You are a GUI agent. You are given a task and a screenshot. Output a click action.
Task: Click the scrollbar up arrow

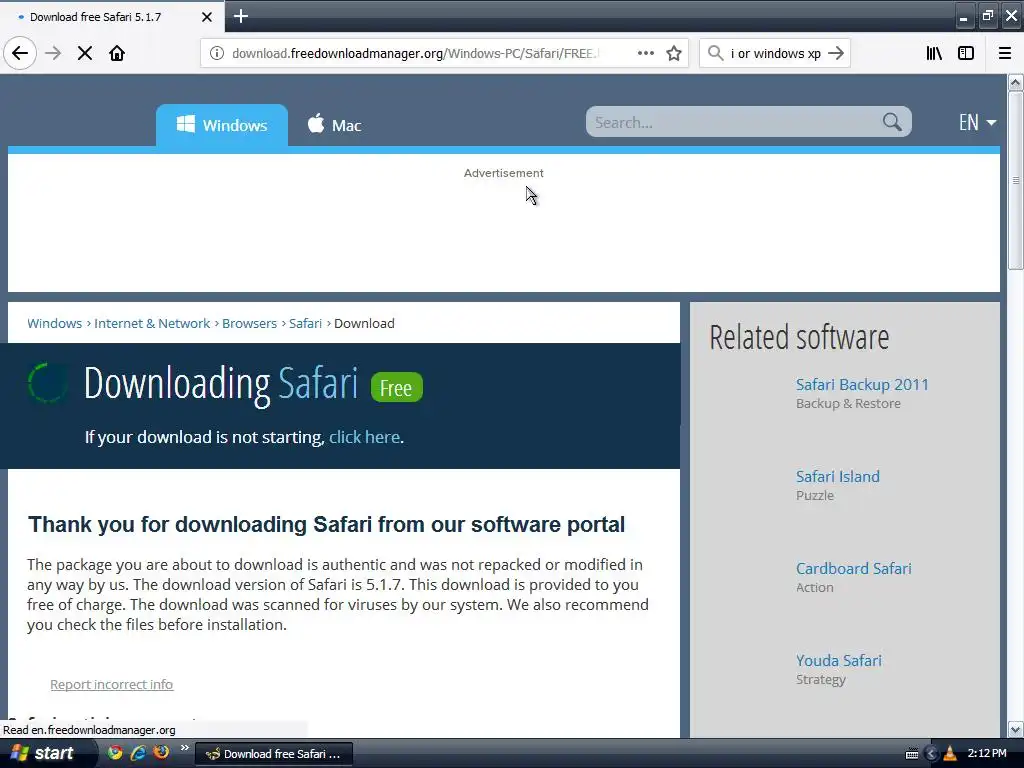click(x=1015, y=82)
